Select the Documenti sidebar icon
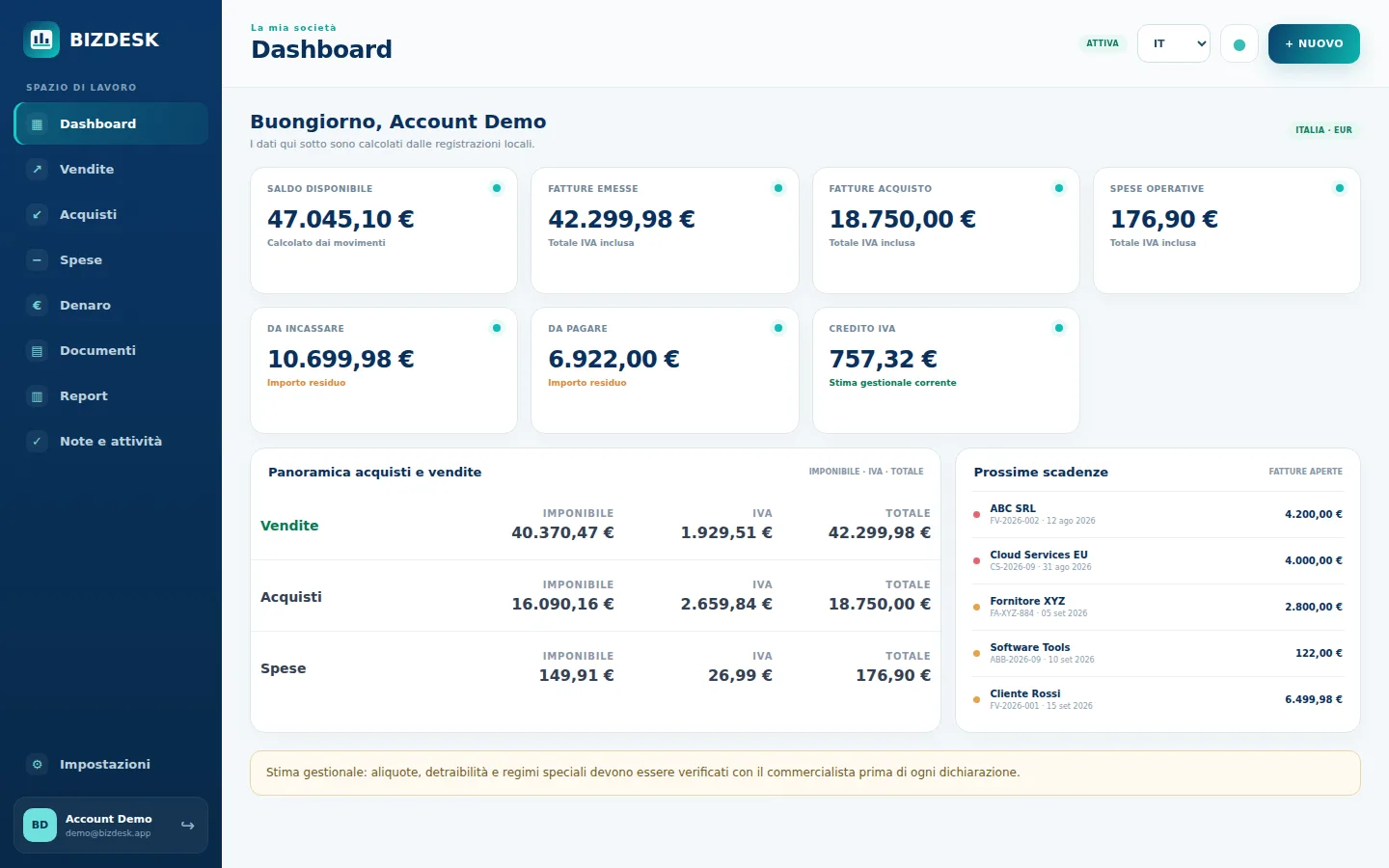1389x868 pixels. (37, 350)
